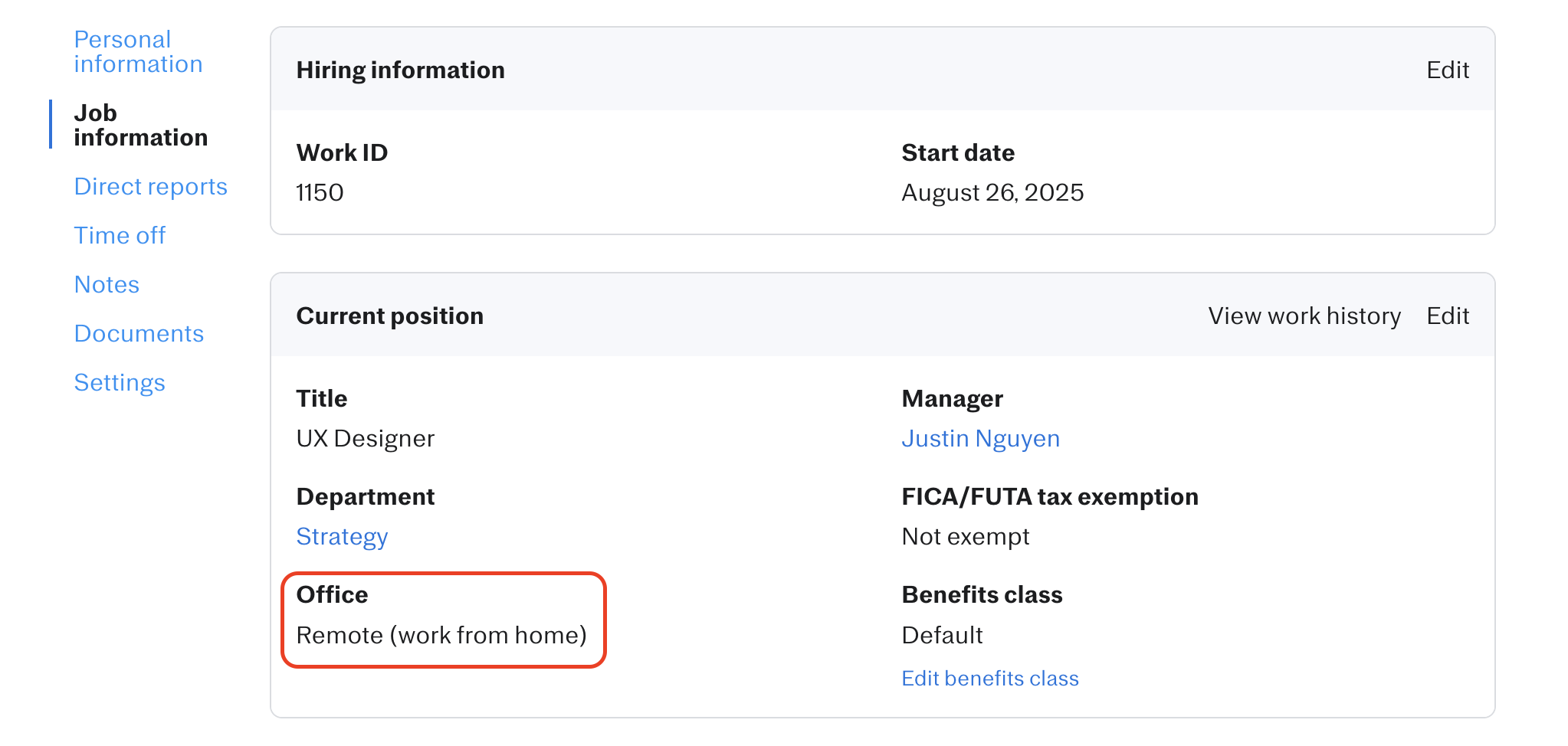Viewport: 1568px width, 746px height.
Task: Open manager Justin Nguyen's profile
Action: click(980, 439)
